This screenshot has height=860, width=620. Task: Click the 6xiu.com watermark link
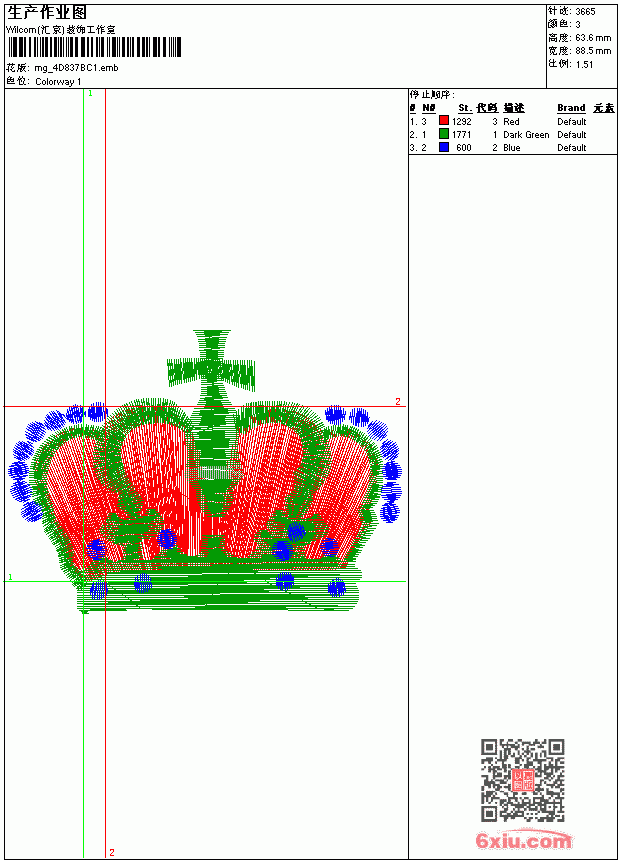click(x=523, y=839)
